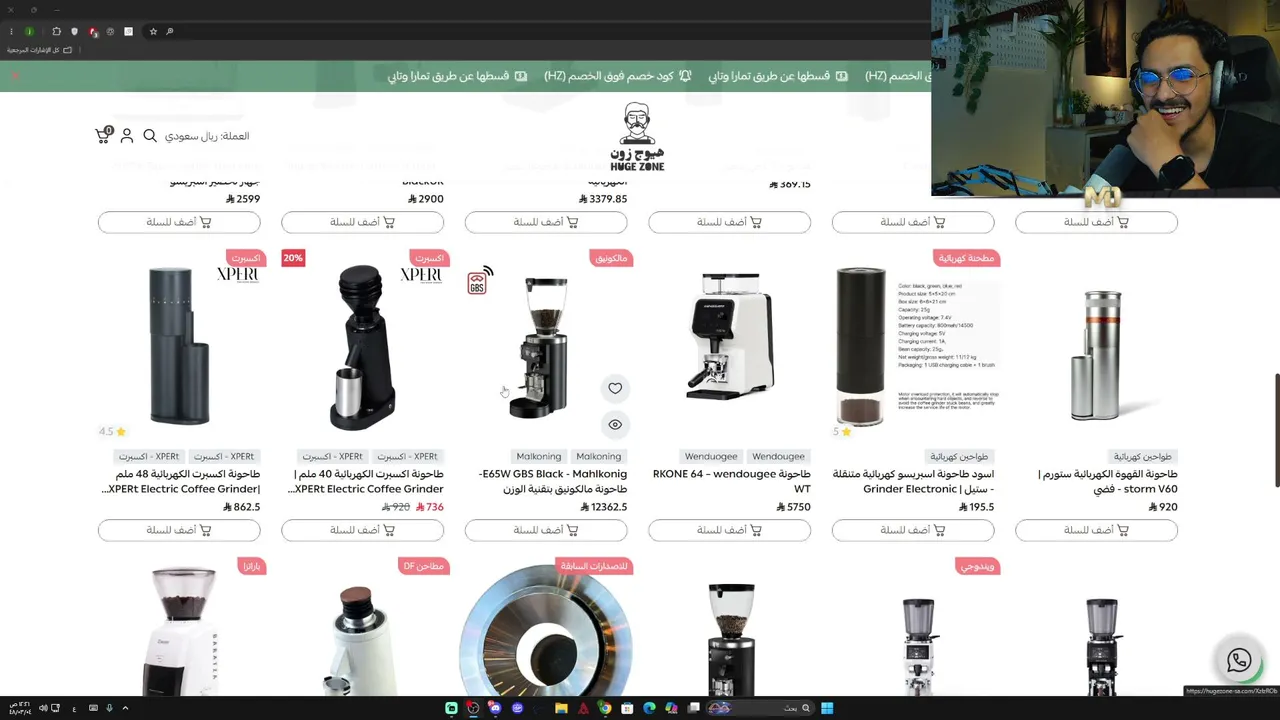Image resolution: width=1280 pixels, height=720 pixels.
Task: Open the RKONE 64 wendougee title link
Action: pos(732,481)
